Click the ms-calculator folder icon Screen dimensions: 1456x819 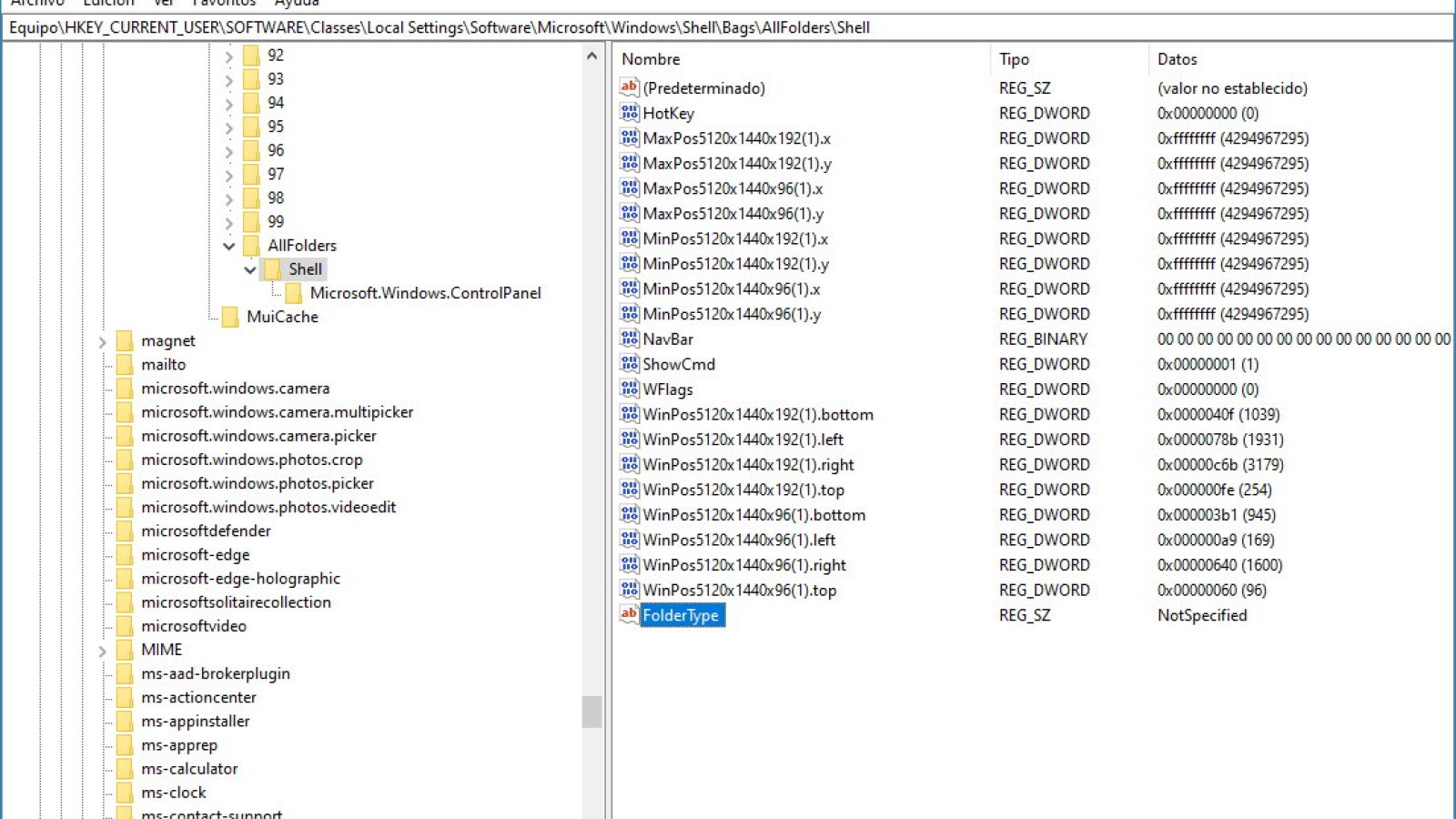tap(125, 768)
